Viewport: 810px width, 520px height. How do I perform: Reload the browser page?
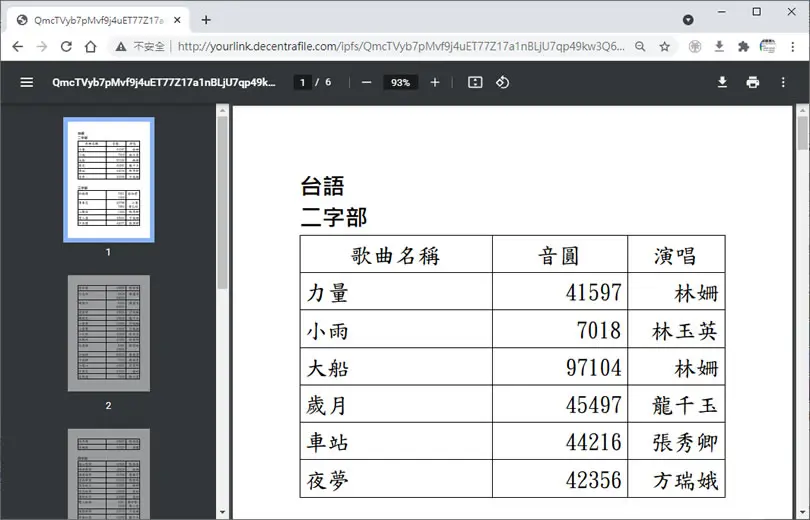[x=66, y=46]
